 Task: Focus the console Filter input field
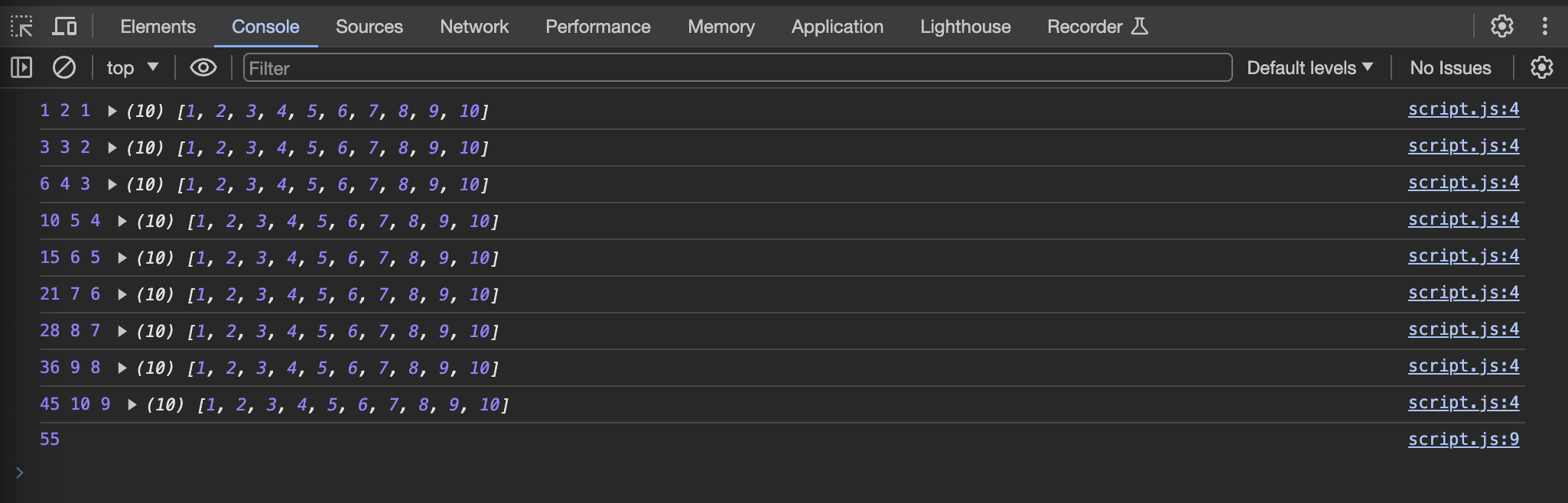(737, 68)
